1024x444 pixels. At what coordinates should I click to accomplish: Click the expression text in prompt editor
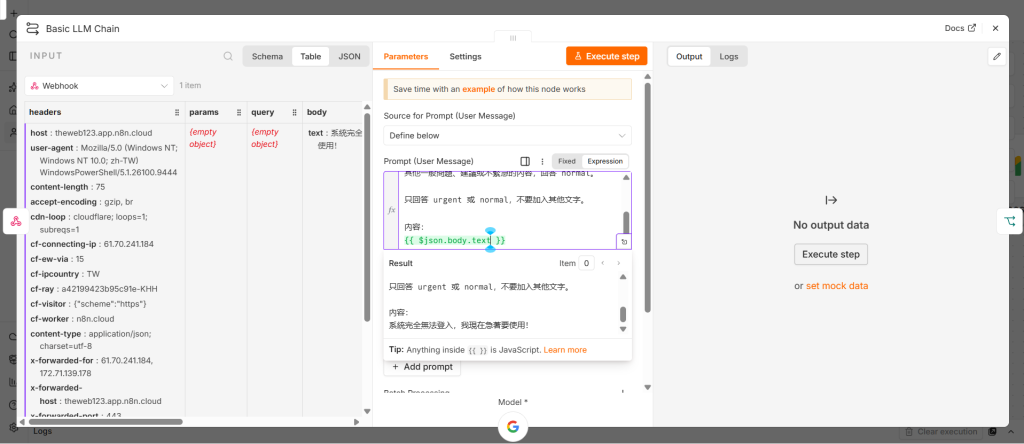pos(455,240)
